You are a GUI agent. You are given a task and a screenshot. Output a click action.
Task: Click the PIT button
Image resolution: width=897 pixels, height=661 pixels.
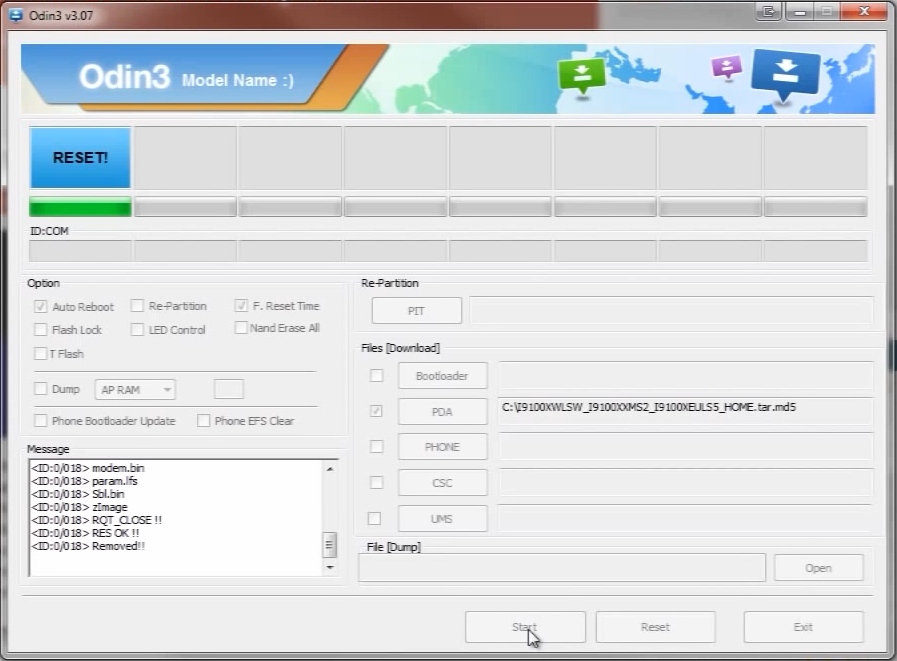click(416, 311)
